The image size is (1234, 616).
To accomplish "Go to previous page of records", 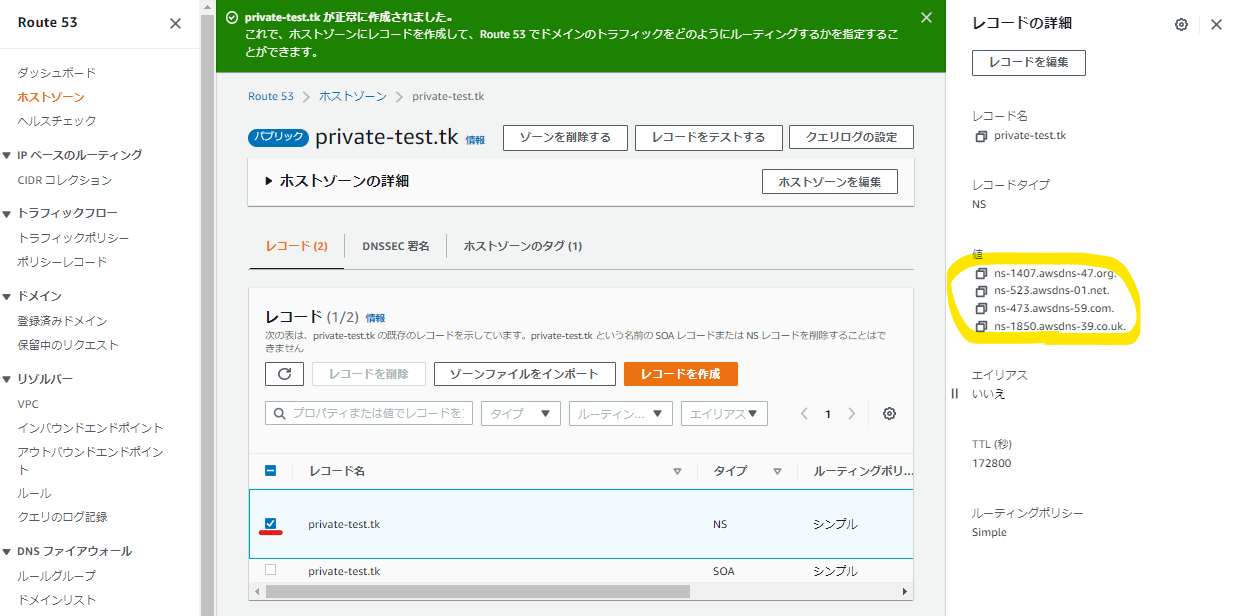I will click(x=804, y=414).
